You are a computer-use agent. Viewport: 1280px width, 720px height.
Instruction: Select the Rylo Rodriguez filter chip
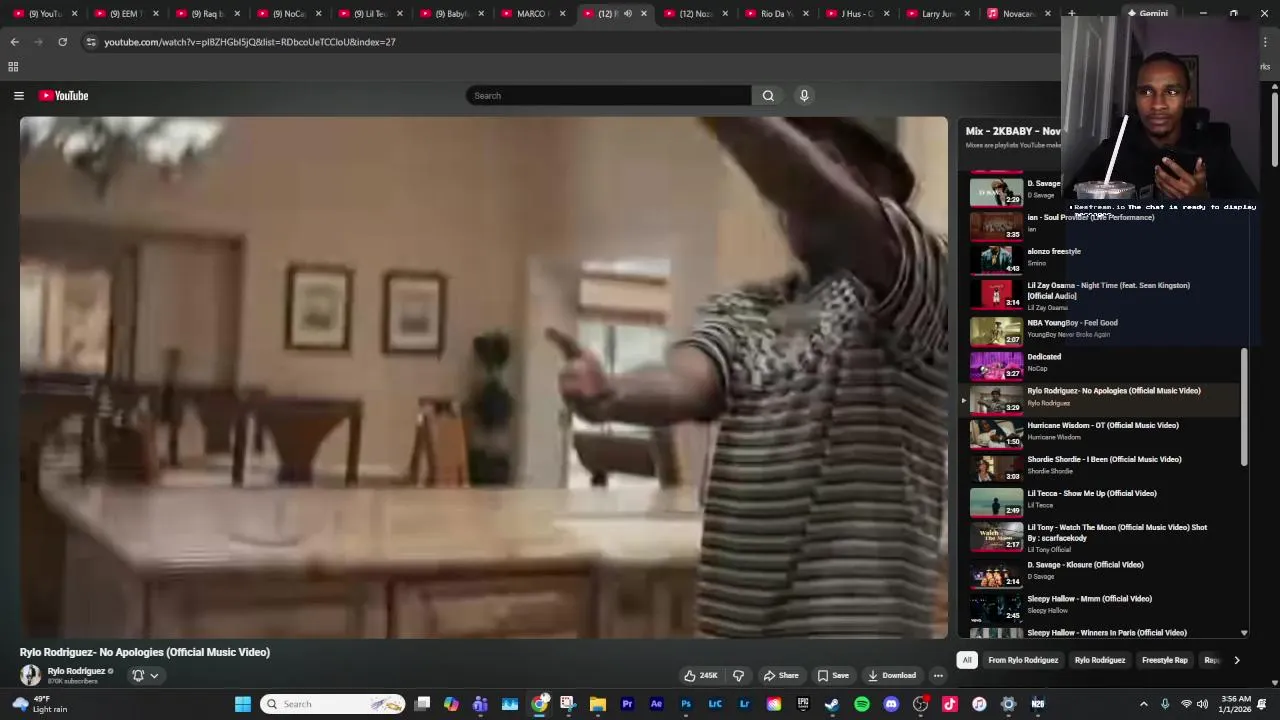[1100, 660]
